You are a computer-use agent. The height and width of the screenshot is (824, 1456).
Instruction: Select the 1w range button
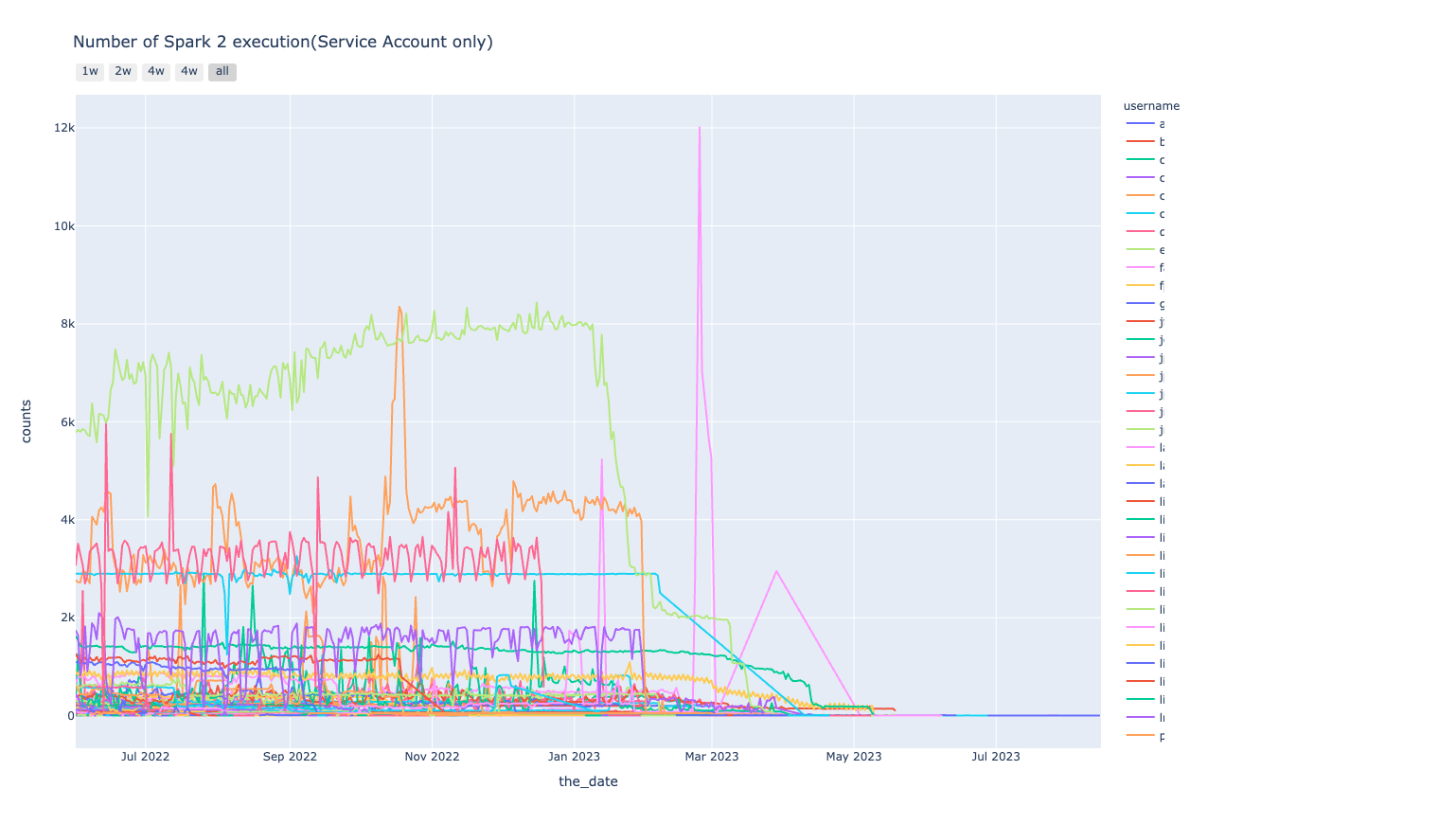[90, 72]
